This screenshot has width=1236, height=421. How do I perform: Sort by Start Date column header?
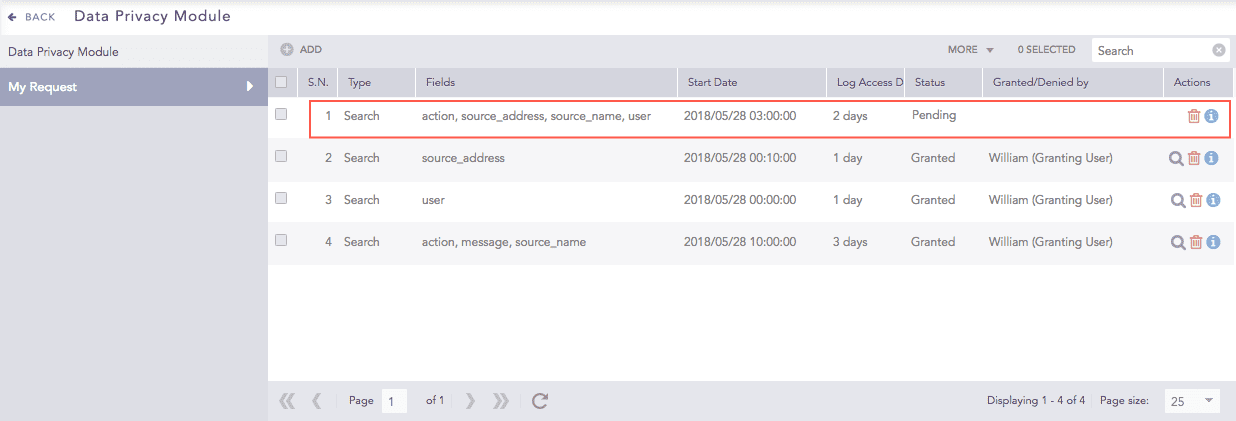coord(712,82)
